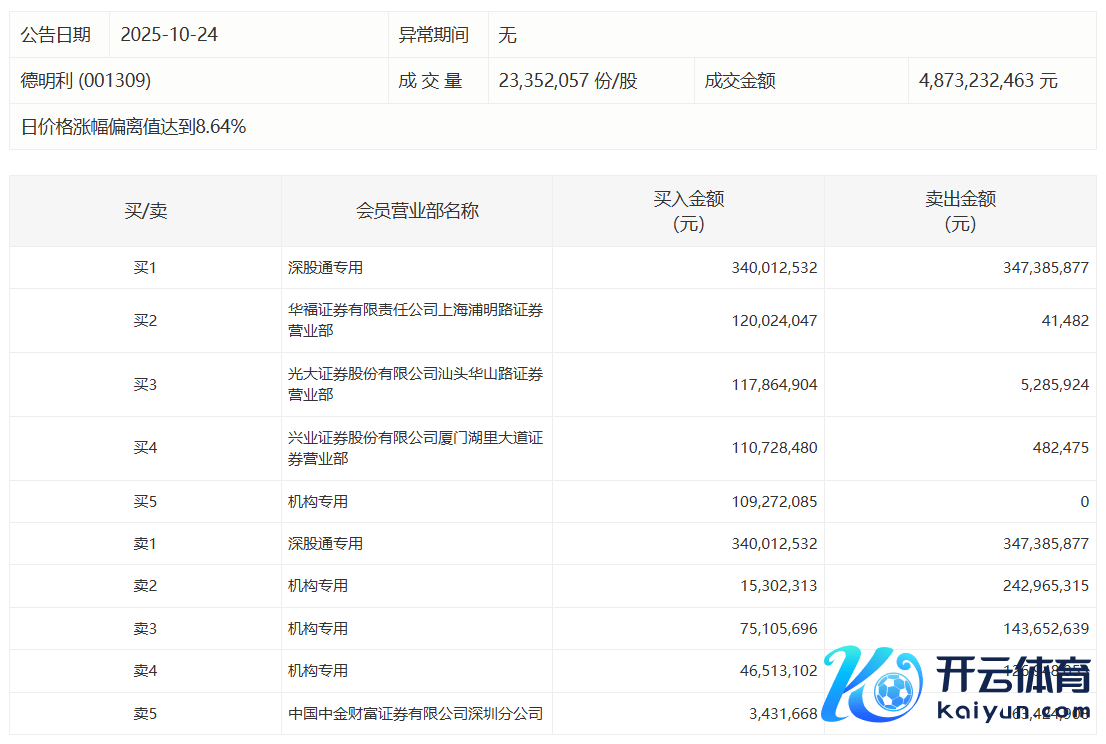Click the 异常期间 value 无

click(x=507, y=35)
